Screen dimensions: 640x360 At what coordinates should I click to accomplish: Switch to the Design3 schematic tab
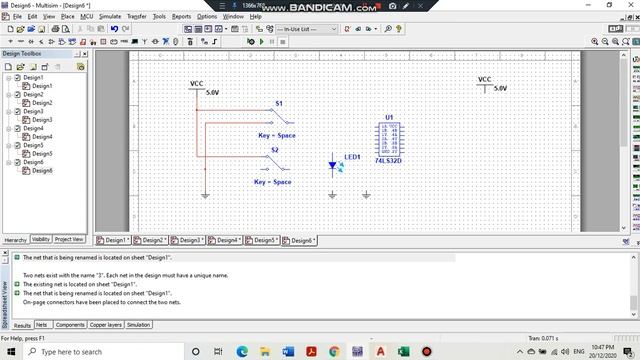(x=187, y=240)
